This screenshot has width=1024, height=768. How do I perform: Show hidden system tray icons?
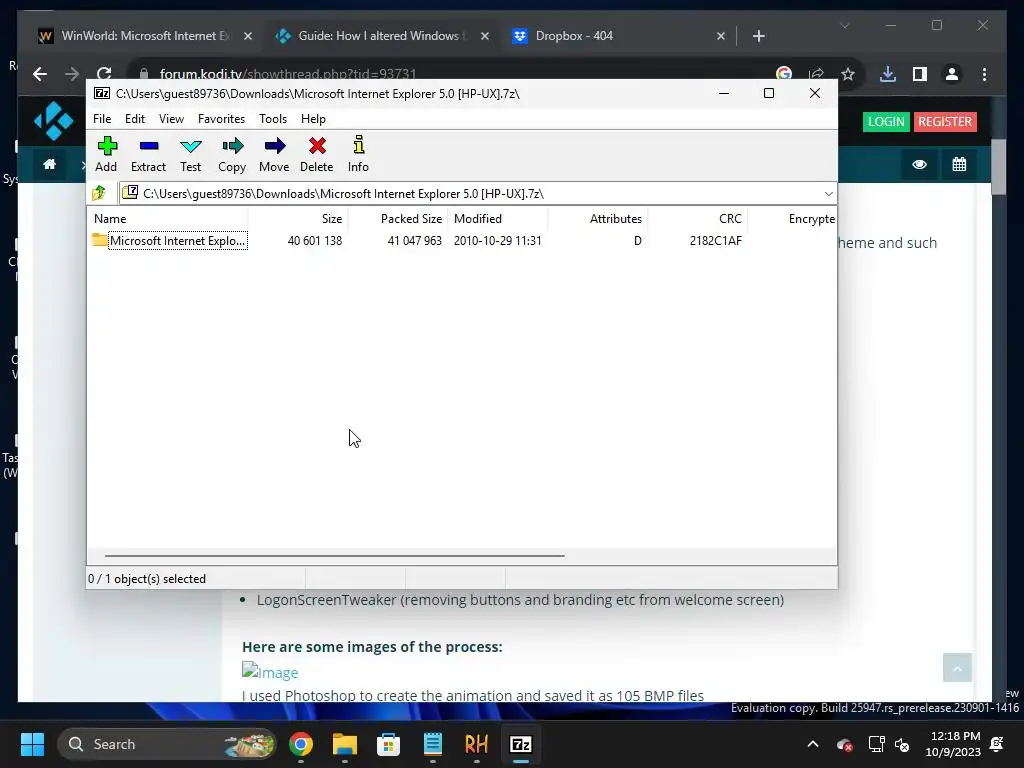point(813,744)
